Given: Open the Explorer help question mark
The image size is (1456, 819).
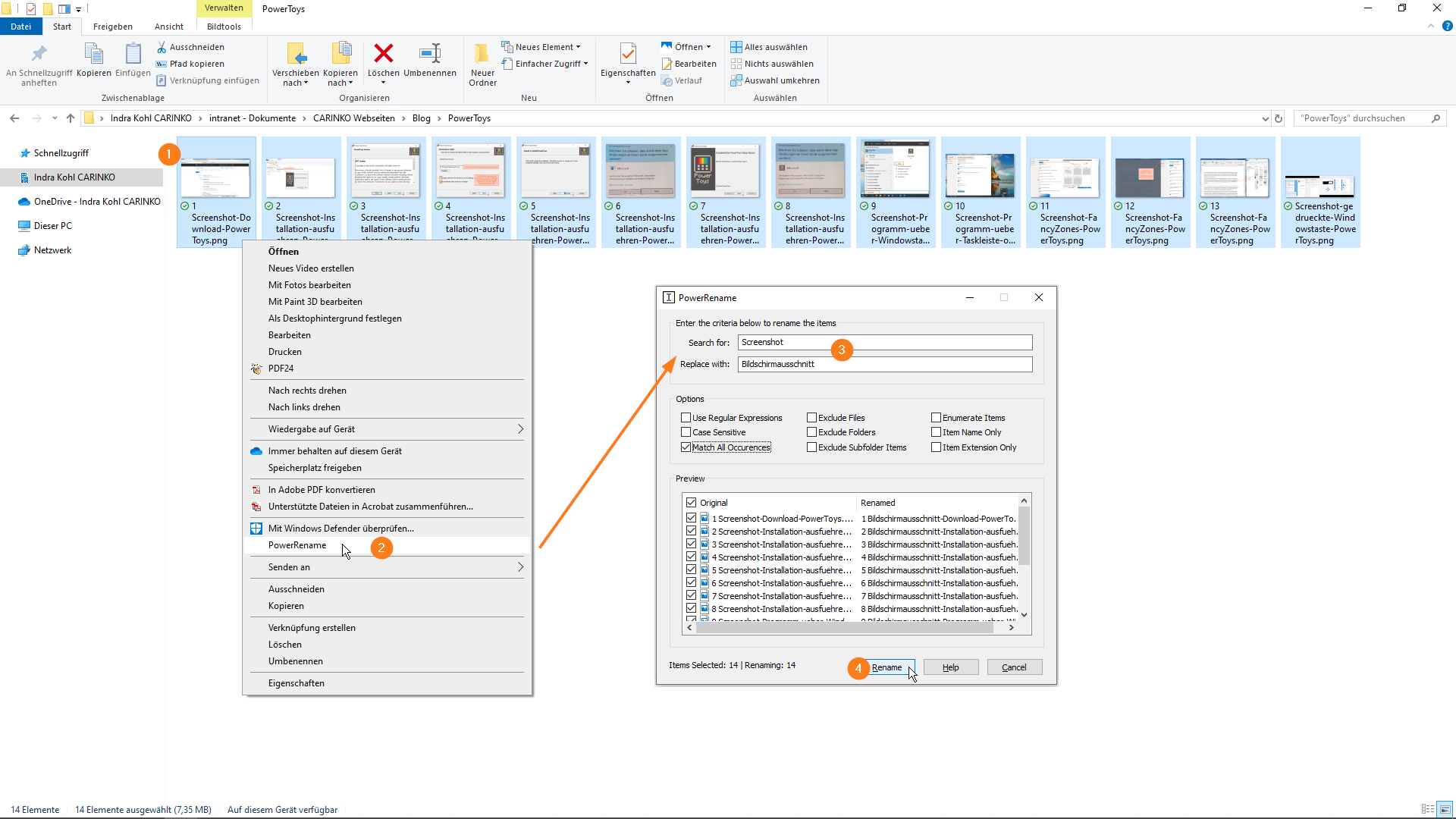Looking at the screenshot, I should pyautogui.click(x=1447, y=26).
